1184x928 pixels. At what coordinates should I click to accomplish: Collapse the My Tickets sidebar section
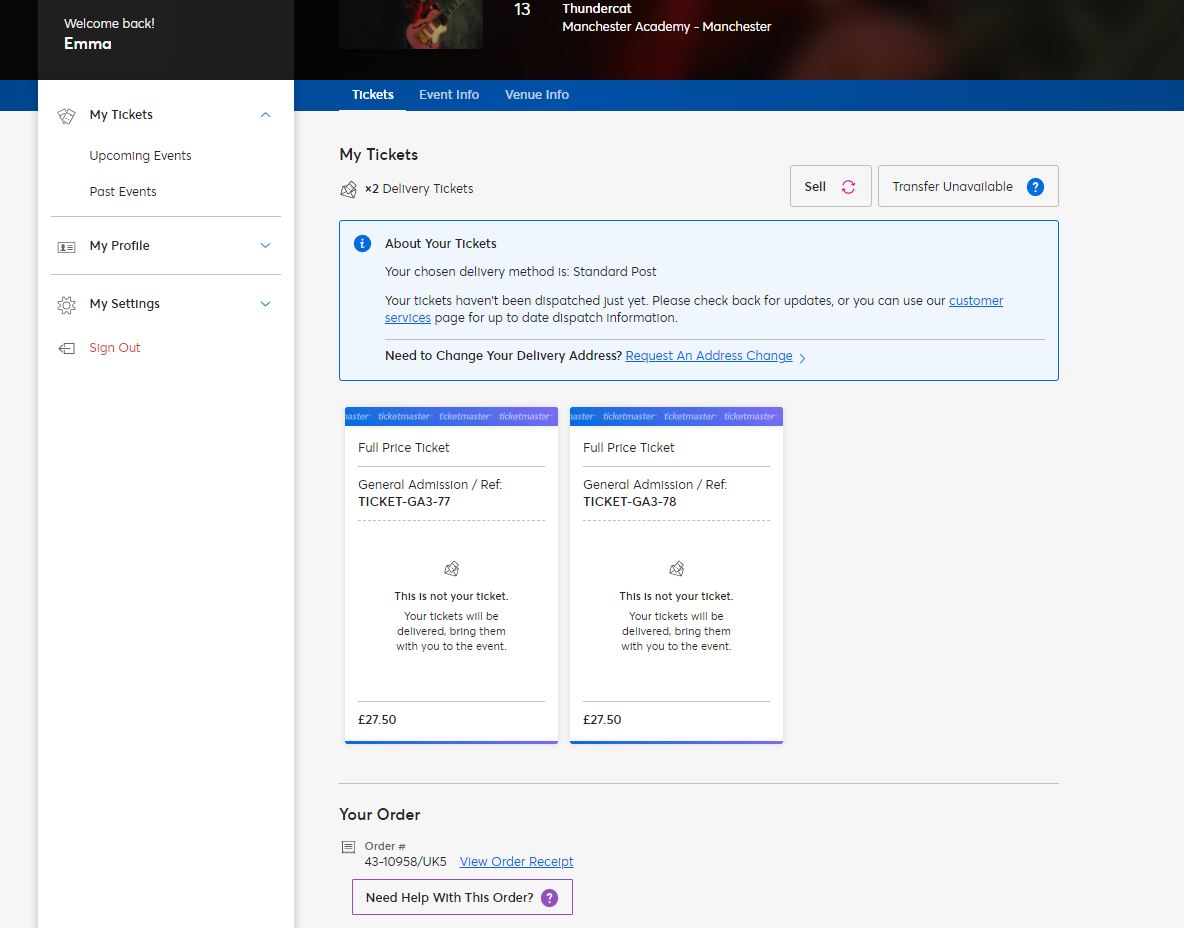click(265, 115)
